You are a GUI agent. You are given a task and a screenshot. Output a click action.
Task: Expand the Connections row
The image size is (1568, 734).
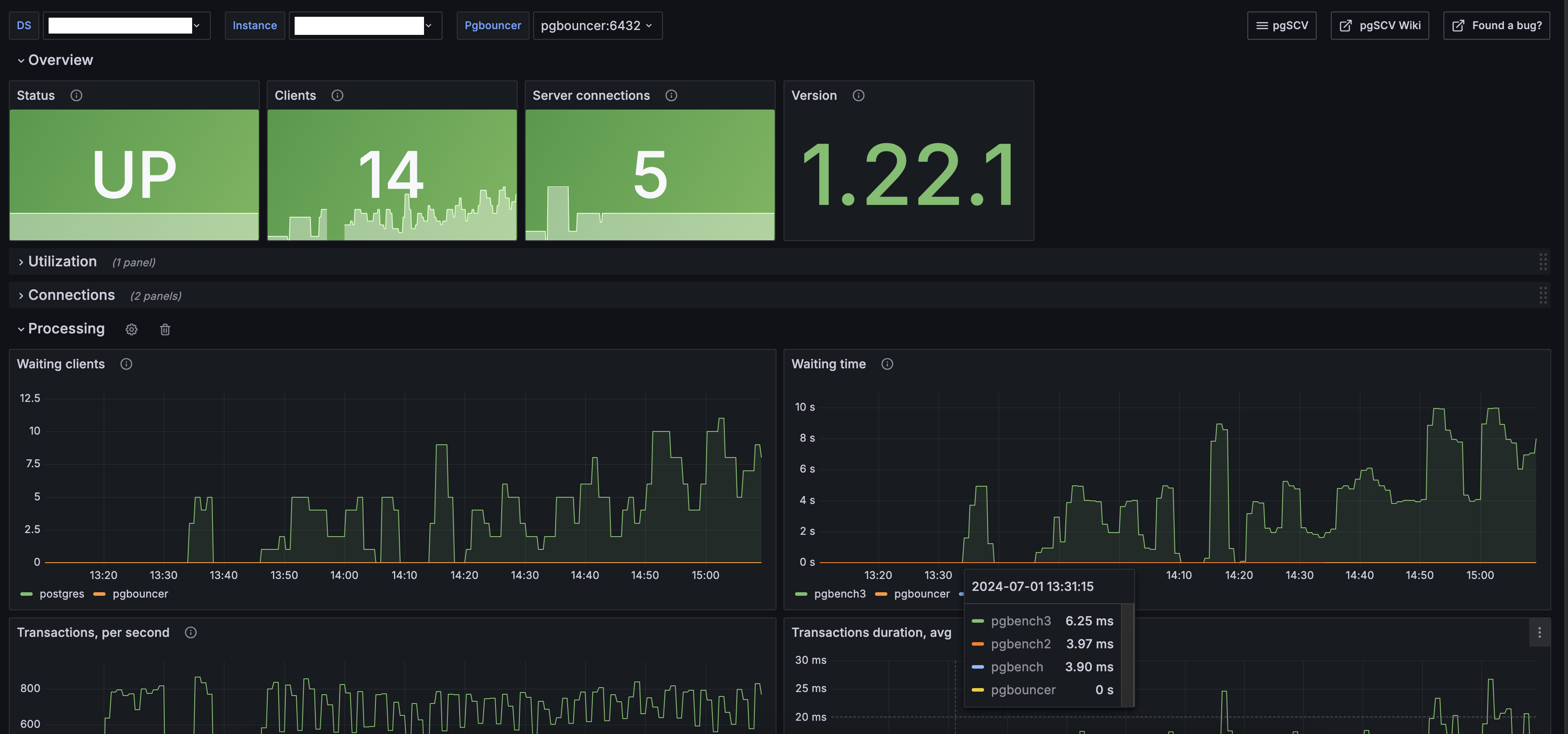(x=71, y=295)
